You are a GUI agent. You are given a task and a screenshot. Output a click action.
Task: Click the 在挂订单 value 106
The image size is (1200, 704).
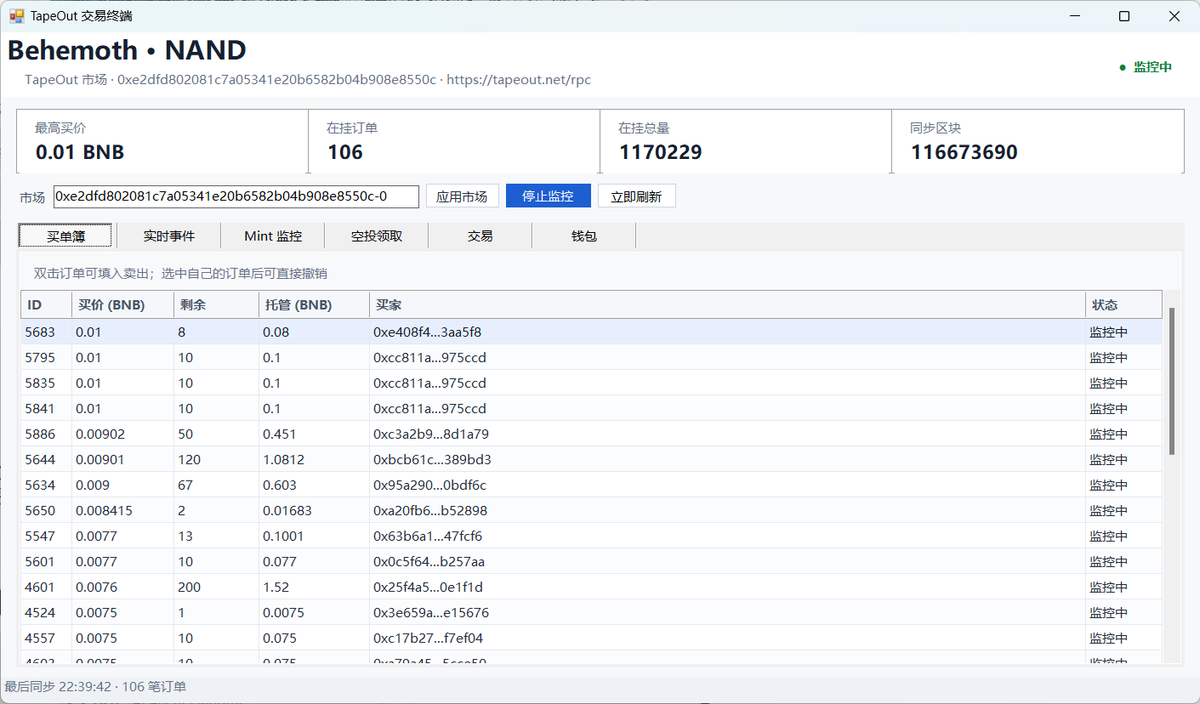tap(345, 152)
